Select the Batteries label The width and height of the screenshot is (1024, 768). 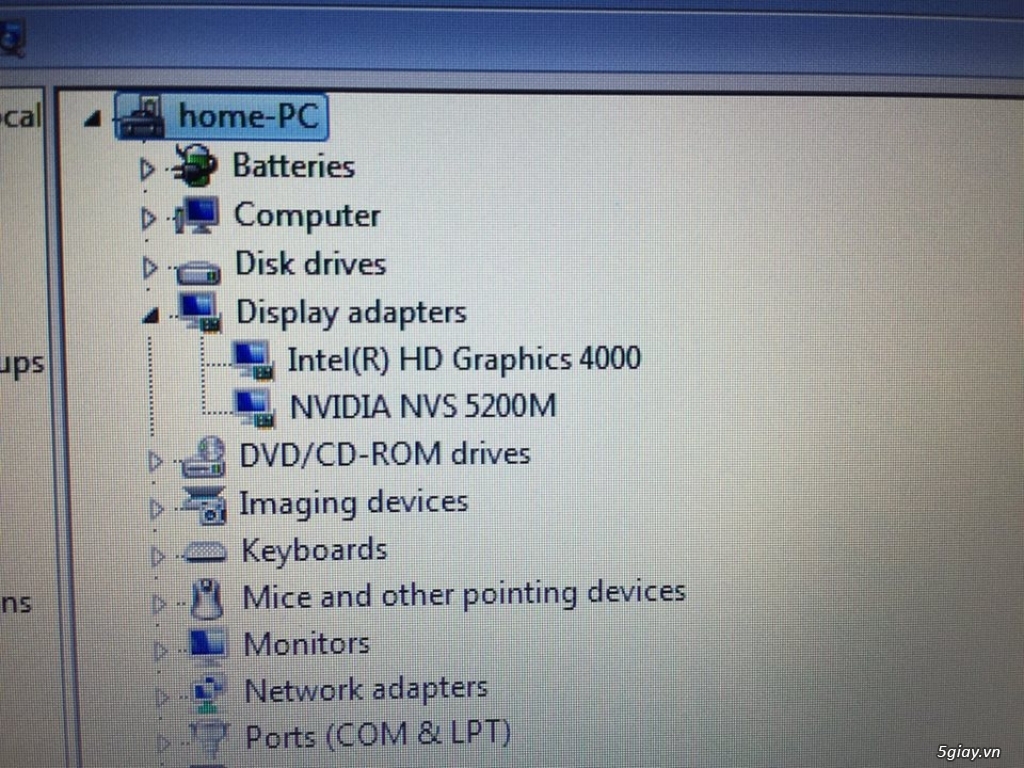294,166
